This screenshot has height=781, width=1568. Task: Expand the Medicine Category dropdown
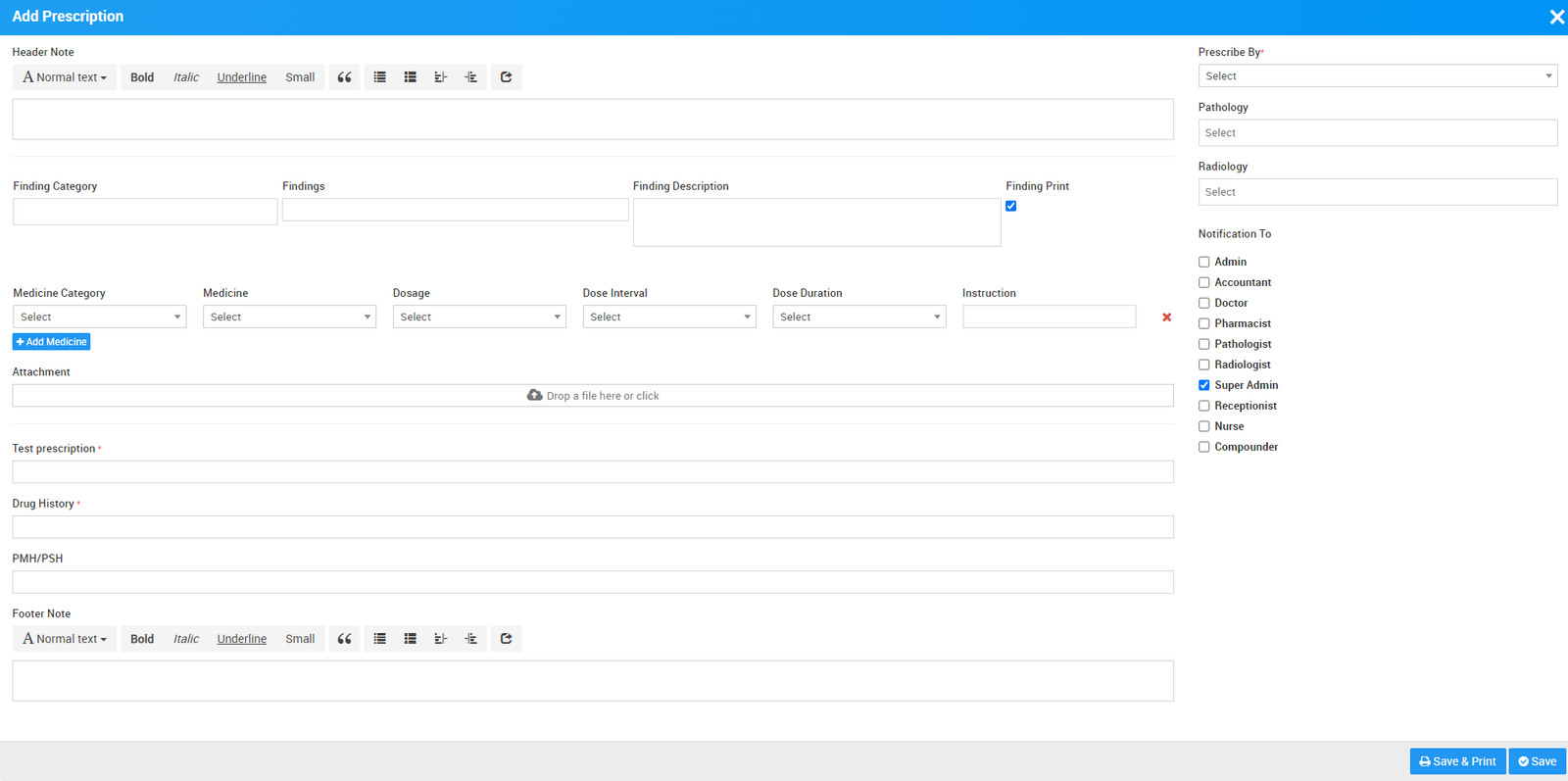[99, 317]
